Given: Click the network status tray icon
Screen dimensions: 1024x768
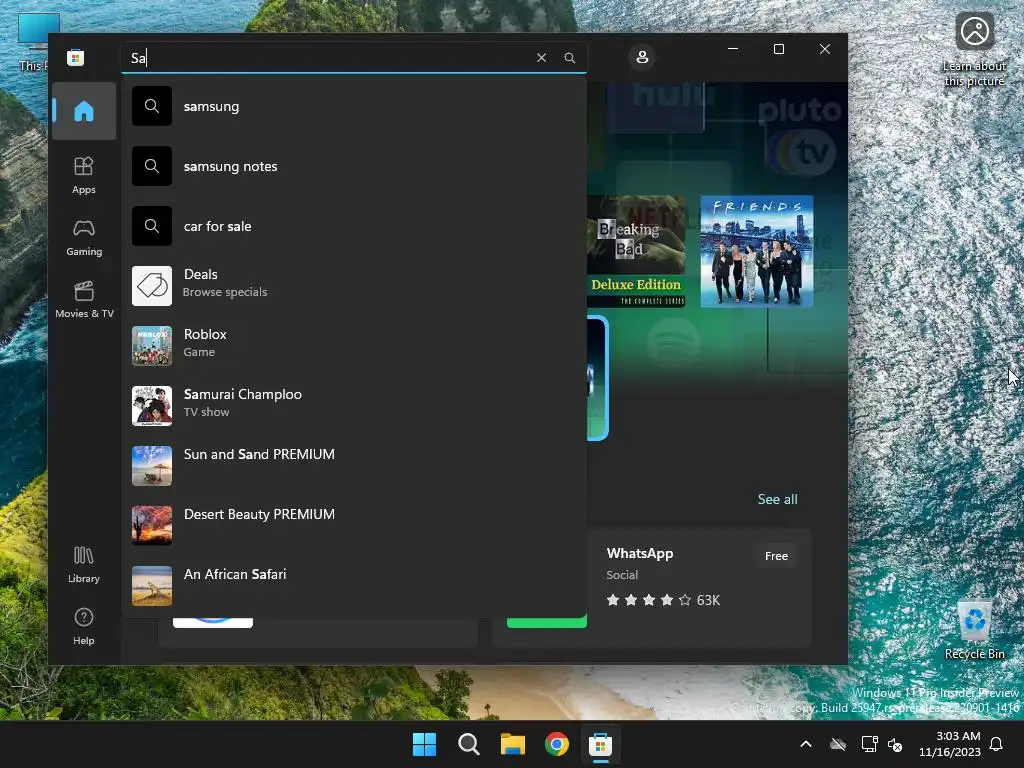Looking at the screenshot, I should click(869, 744).
